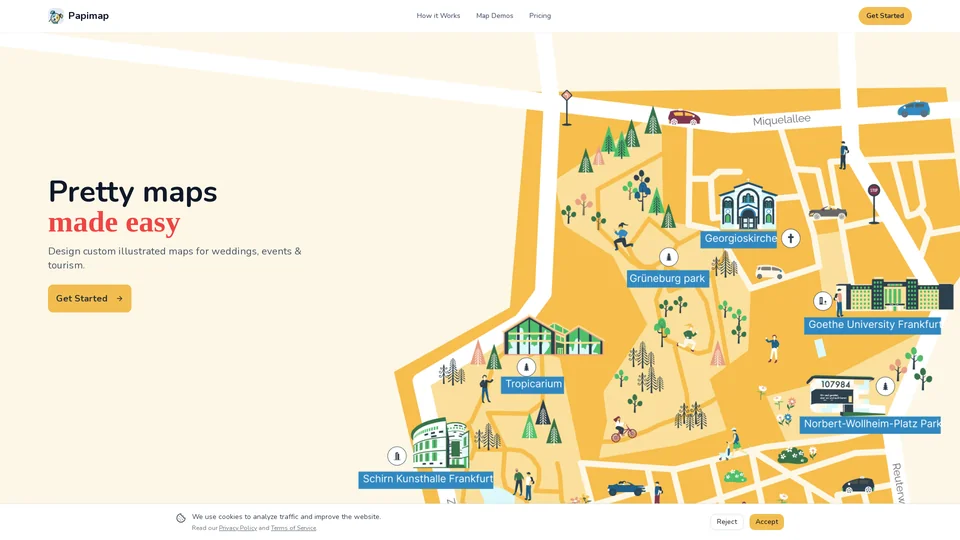This screenshot has width=960, height=540.
Task: Click the marker left of Goethe University building
Action: [822, 301]
